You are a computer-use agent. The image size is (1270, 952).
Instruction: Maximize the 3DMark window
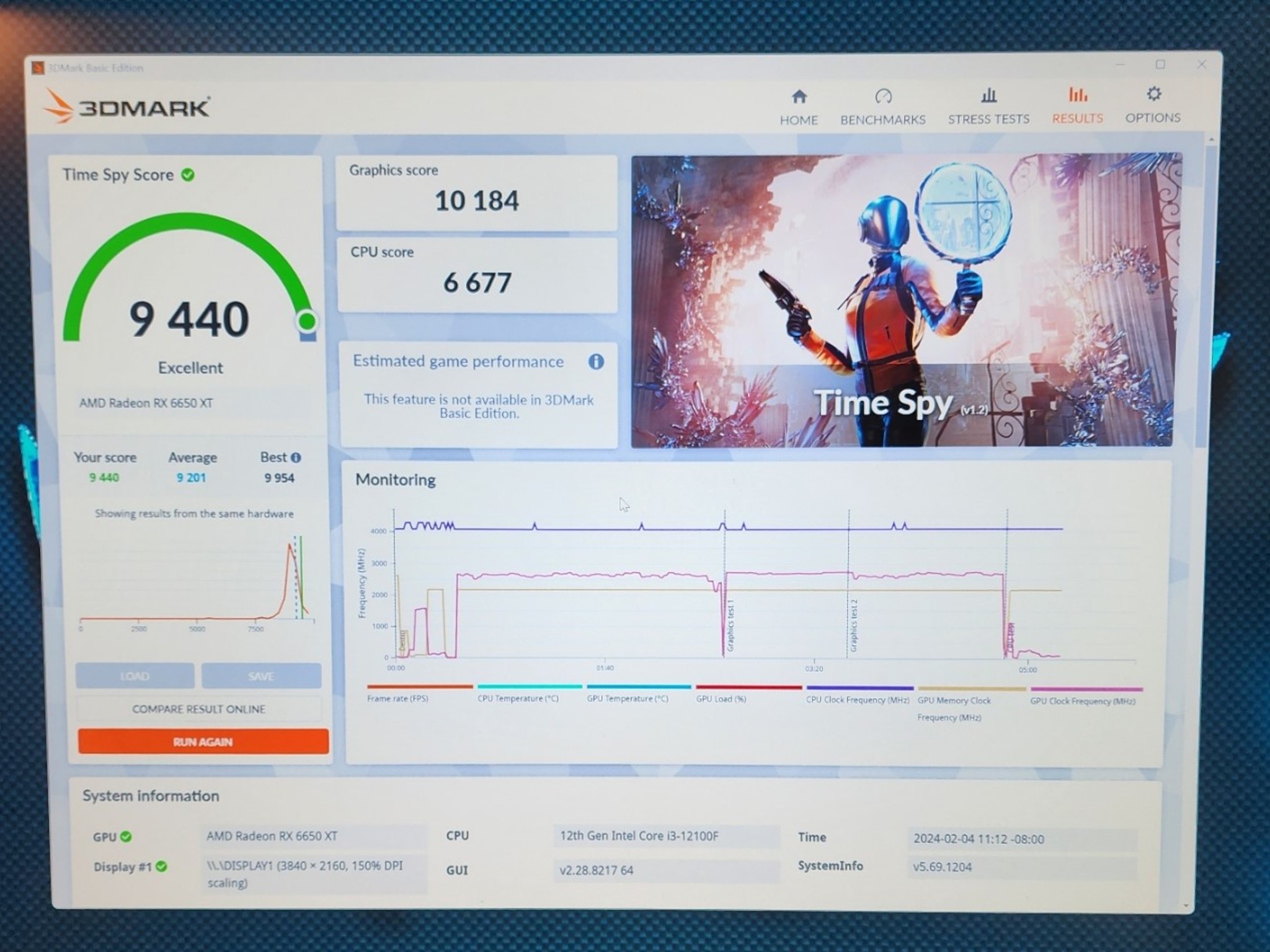click(x=1160, y=64)
